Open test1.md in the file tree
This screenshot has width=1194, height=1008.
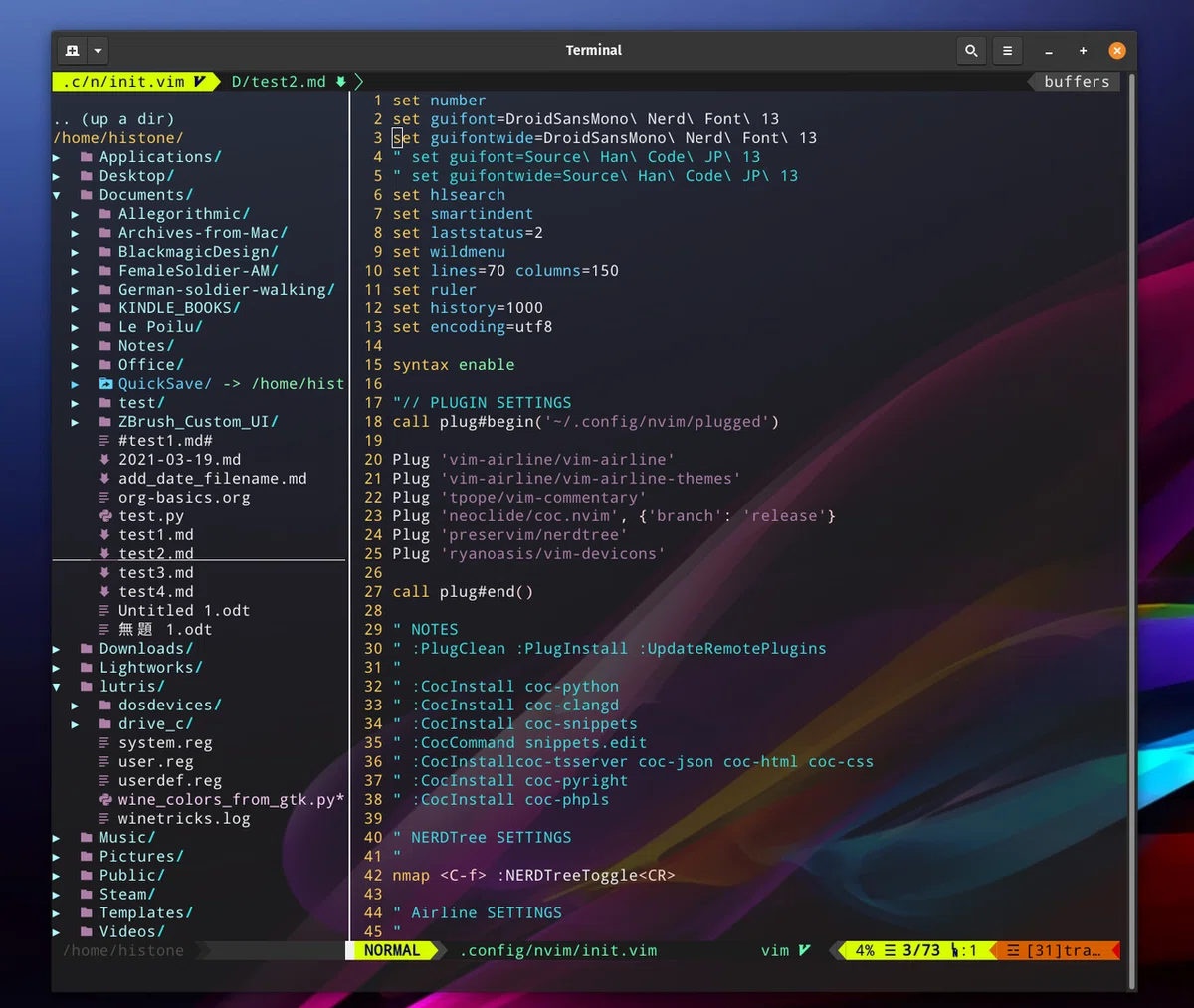pyautogui.click(x=156, y=535)
